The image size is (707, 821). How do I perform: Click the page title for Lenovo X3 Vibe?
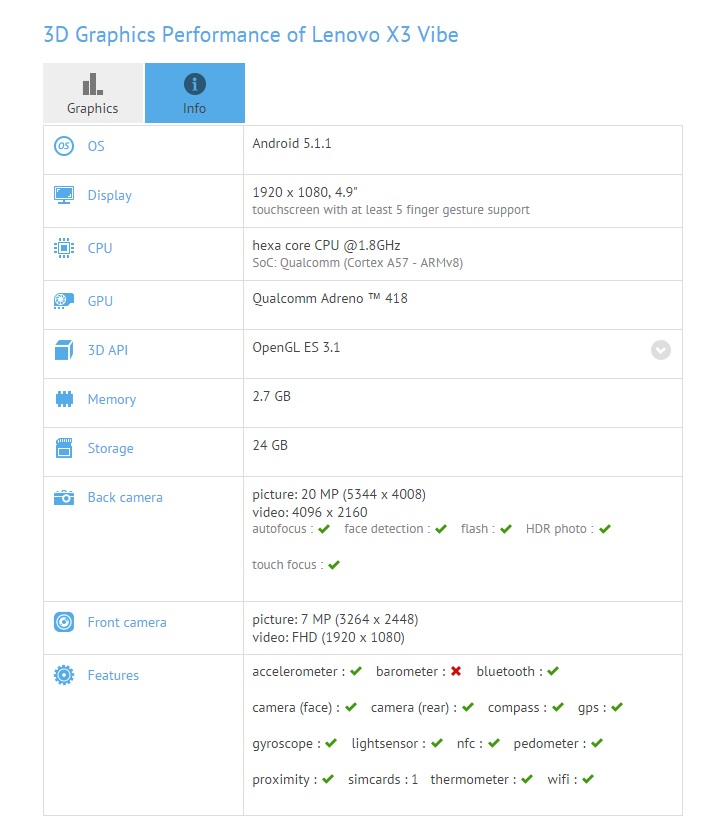point(251,34)
